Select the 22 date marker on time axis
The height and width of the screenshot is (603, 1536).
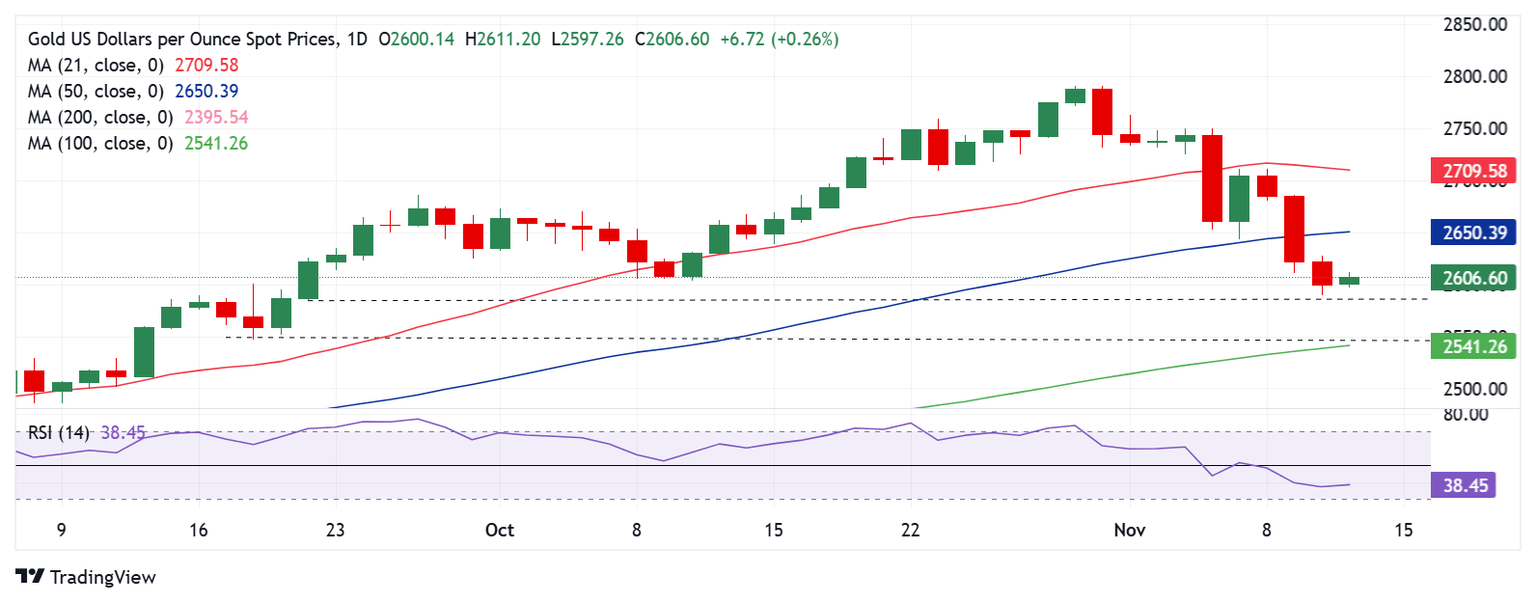click(x=910, y=530)
